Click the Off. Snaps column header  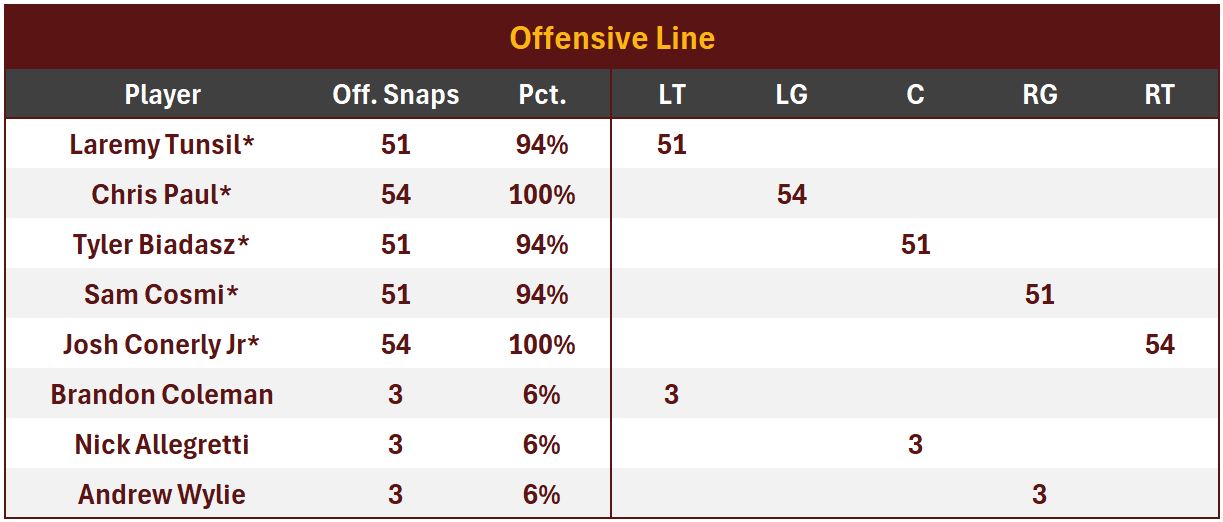[395, 95]
